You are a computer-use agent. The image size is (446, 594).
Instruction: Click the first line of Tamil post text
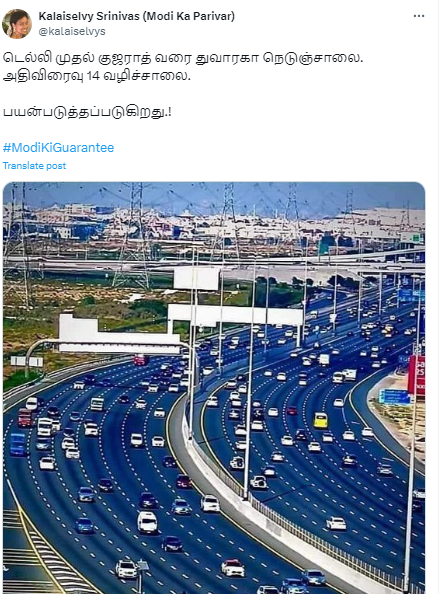click(x=183, y=58)
